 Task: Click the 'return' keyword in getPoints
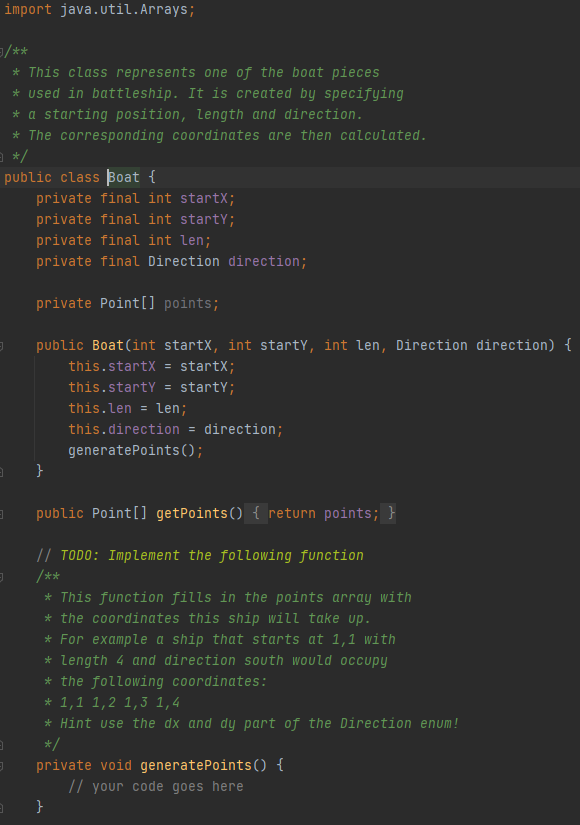[x=292, y=514]
